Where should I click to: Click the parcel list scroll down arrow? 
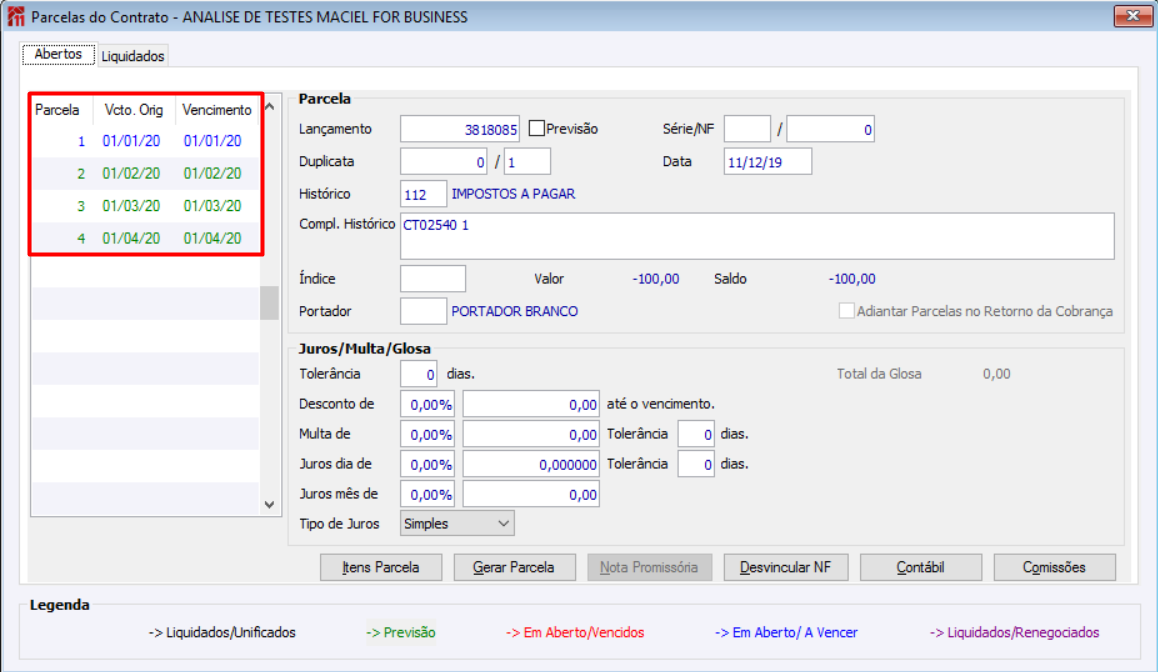(270, 505)
